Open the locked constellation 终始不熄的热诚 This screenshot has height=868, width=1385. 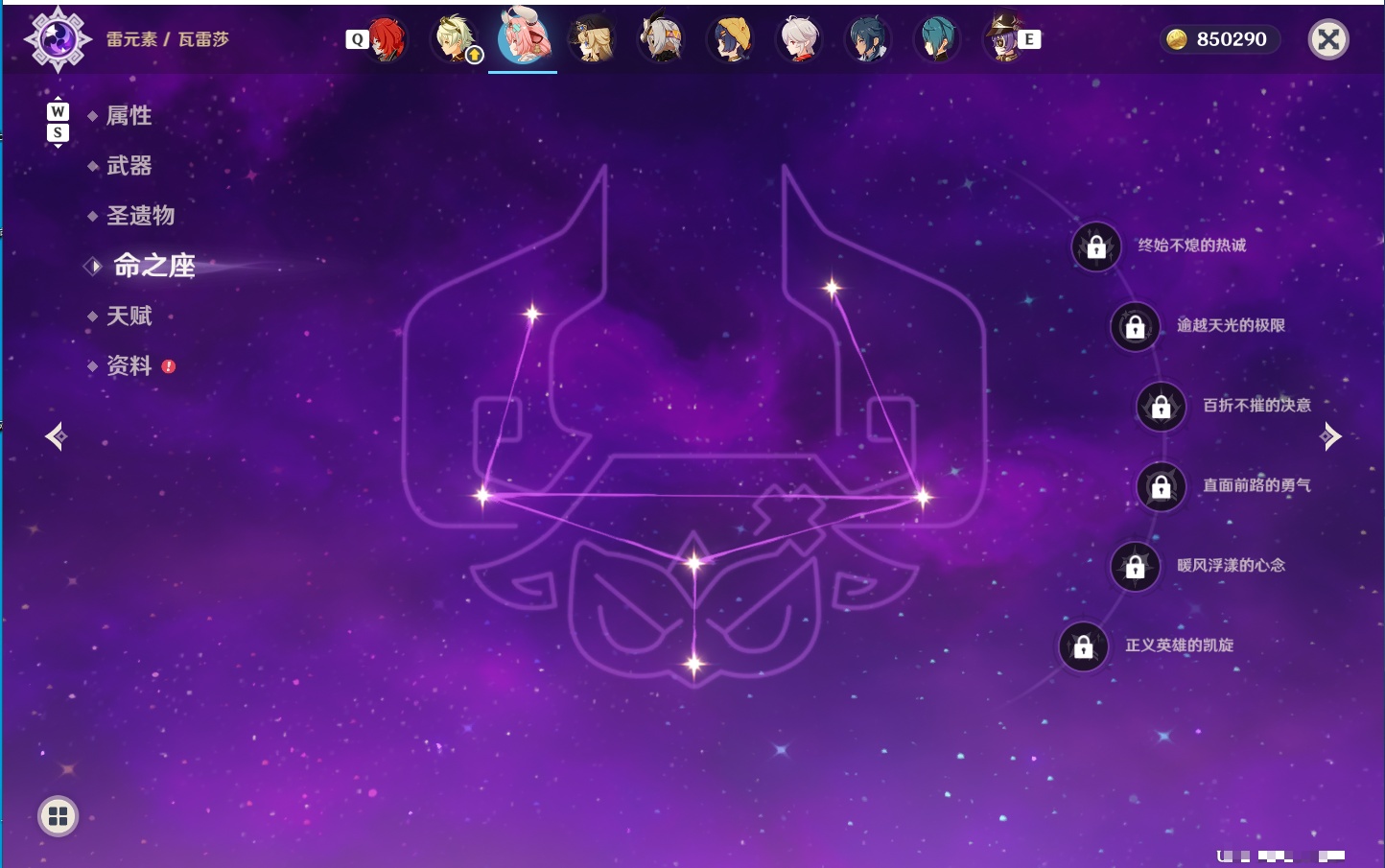pos(1096,246)
